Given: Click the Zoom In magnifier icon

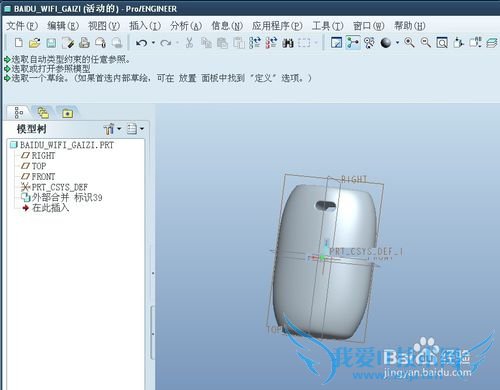Looking at the screenshot, I should click(x=409, y=43).
